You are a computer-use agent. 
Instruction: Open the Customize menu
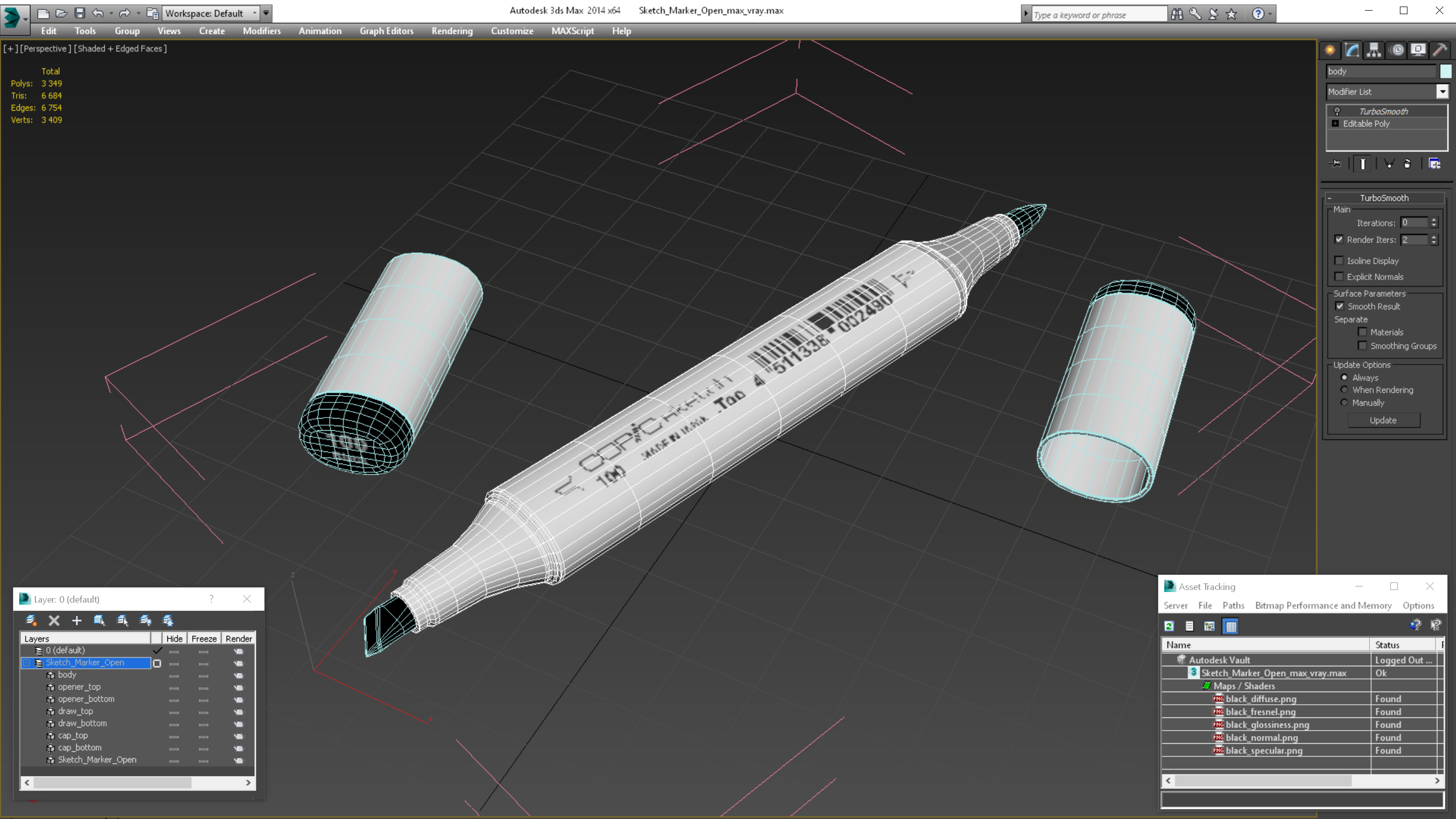pos(512,31)
